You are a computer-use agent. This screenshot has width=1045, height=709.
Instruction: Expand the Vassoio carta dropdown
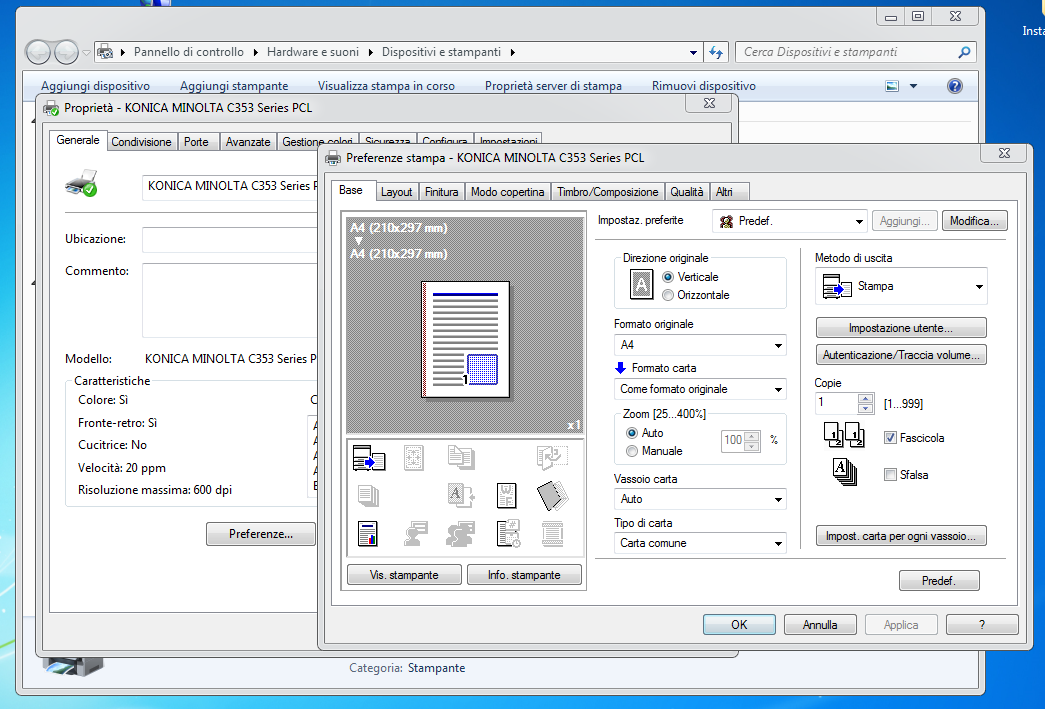point(700,499)
